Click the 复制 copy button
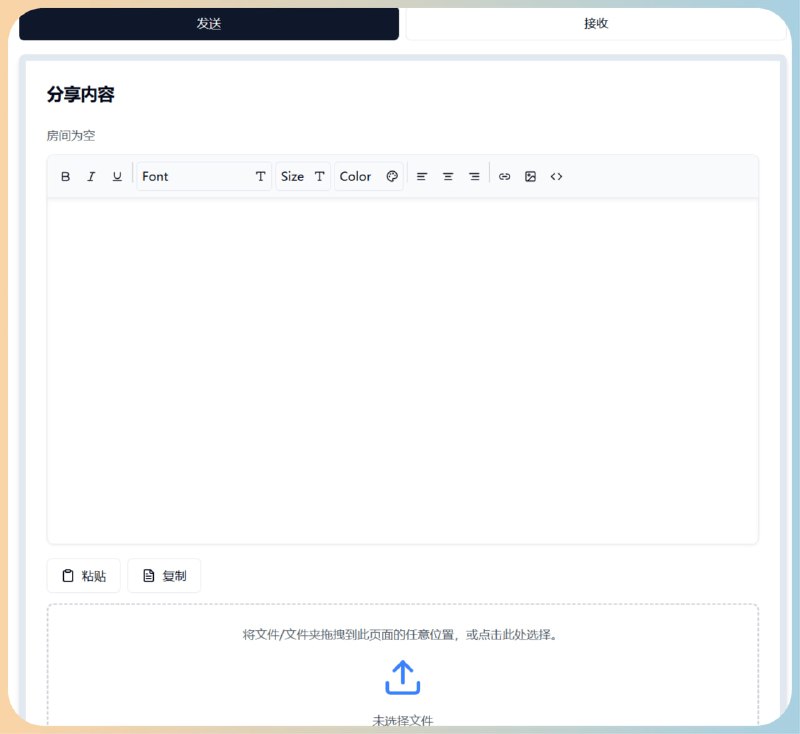 (164, 576)
